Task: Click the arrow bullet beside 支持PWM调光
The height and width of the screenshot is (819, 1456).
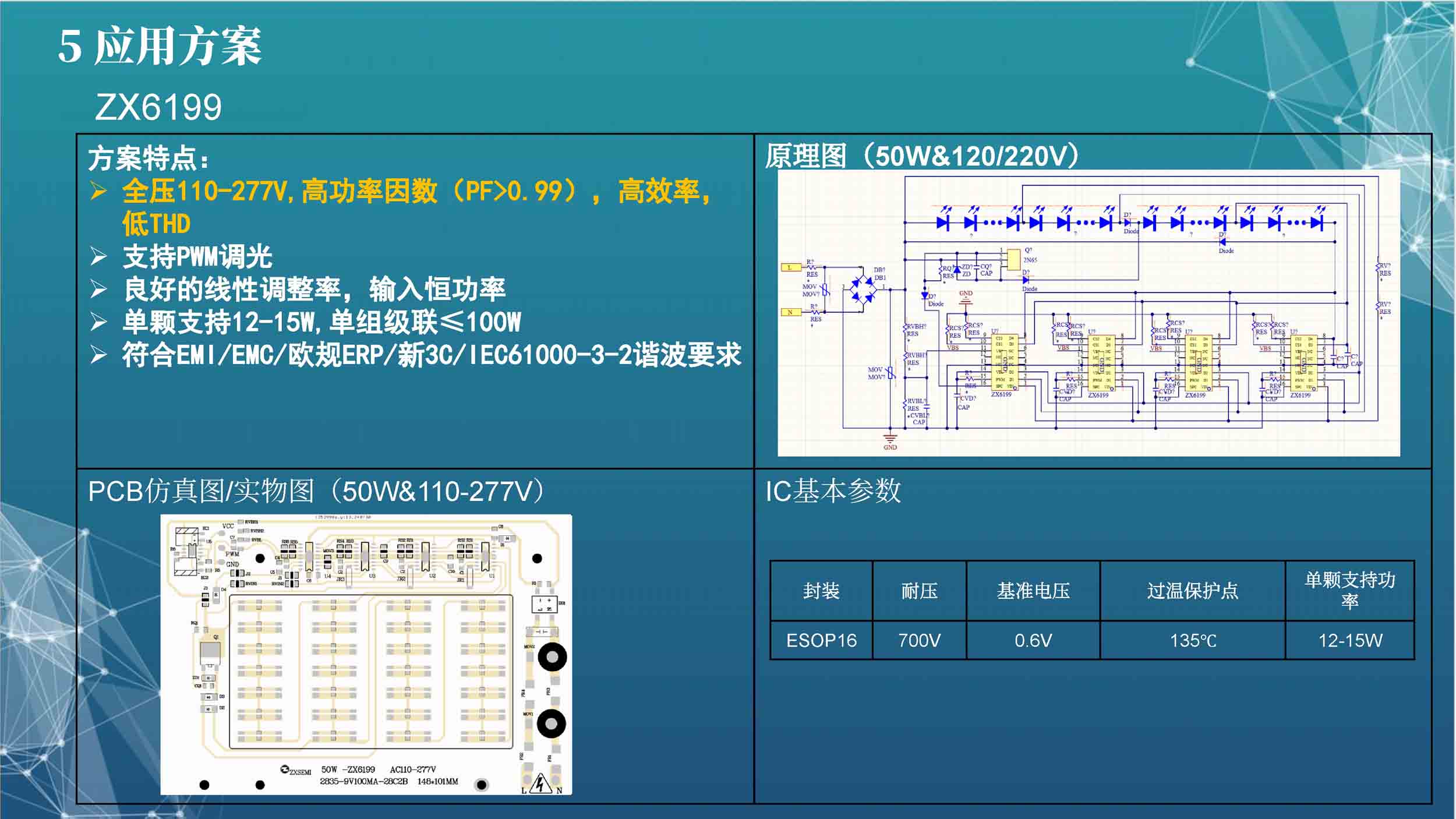Action: click(x=98, y=256)
